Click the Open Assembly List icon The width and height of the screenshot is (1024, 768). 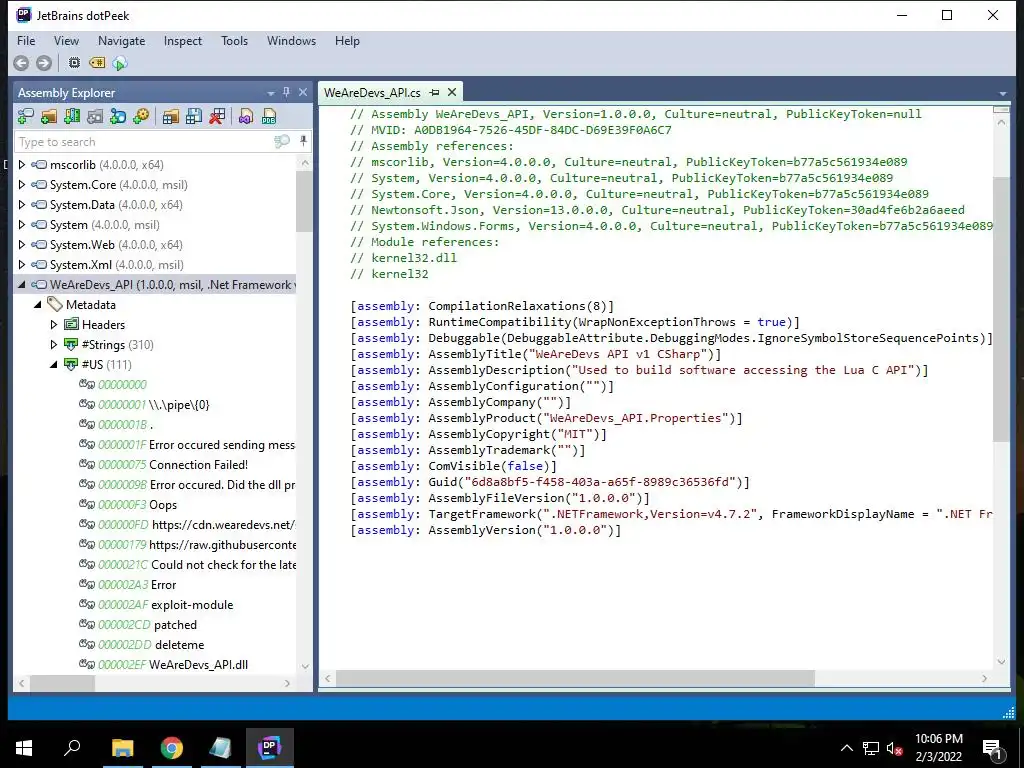[170, 117]
